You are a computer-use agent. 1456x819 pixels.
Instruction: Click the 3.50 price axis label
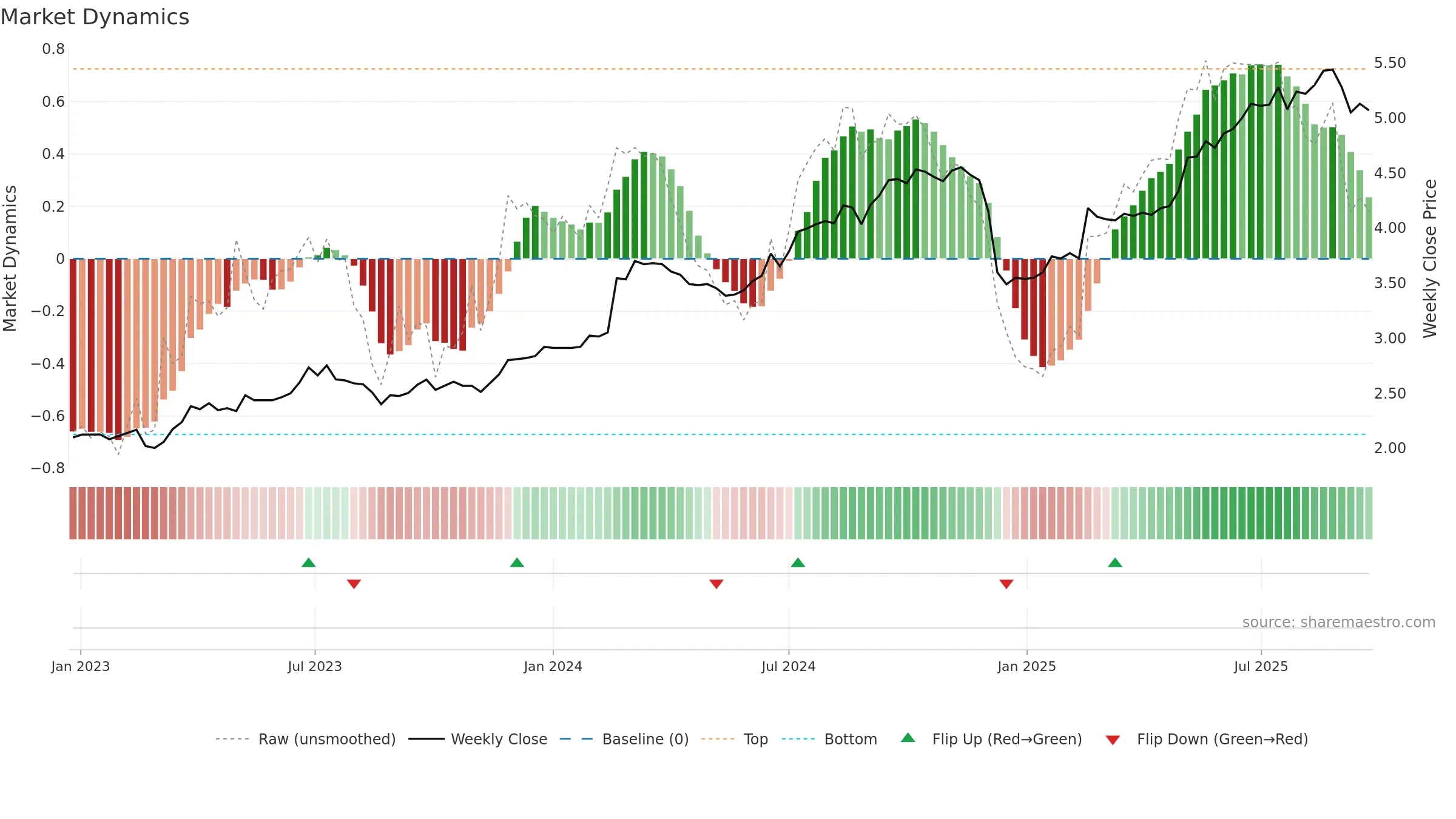[x=1390, y=283]
